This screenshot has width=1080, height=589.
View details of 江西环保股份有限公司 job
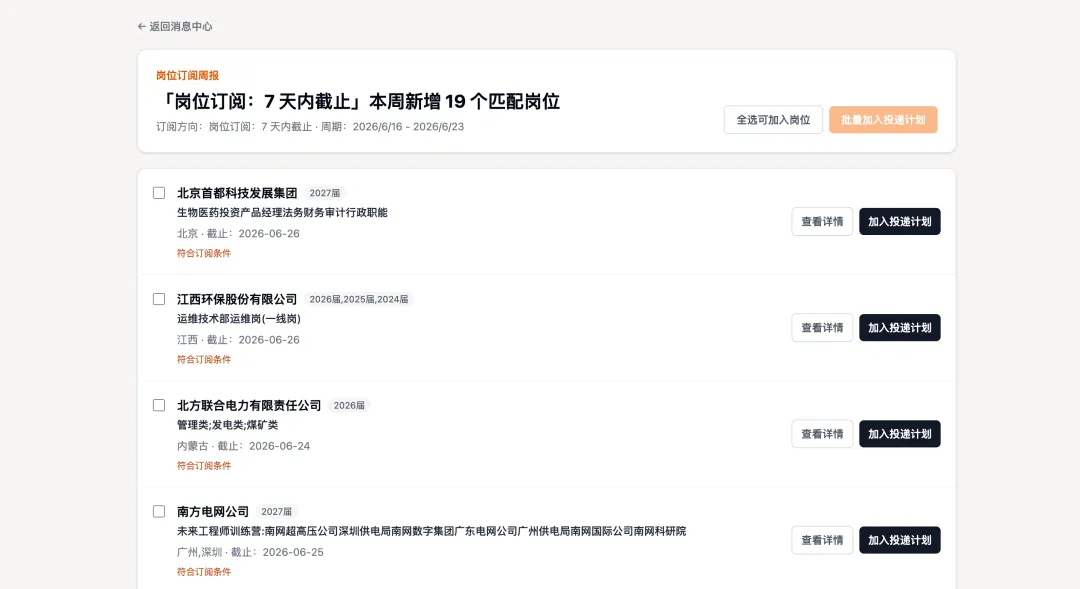[x=822, y=328]
